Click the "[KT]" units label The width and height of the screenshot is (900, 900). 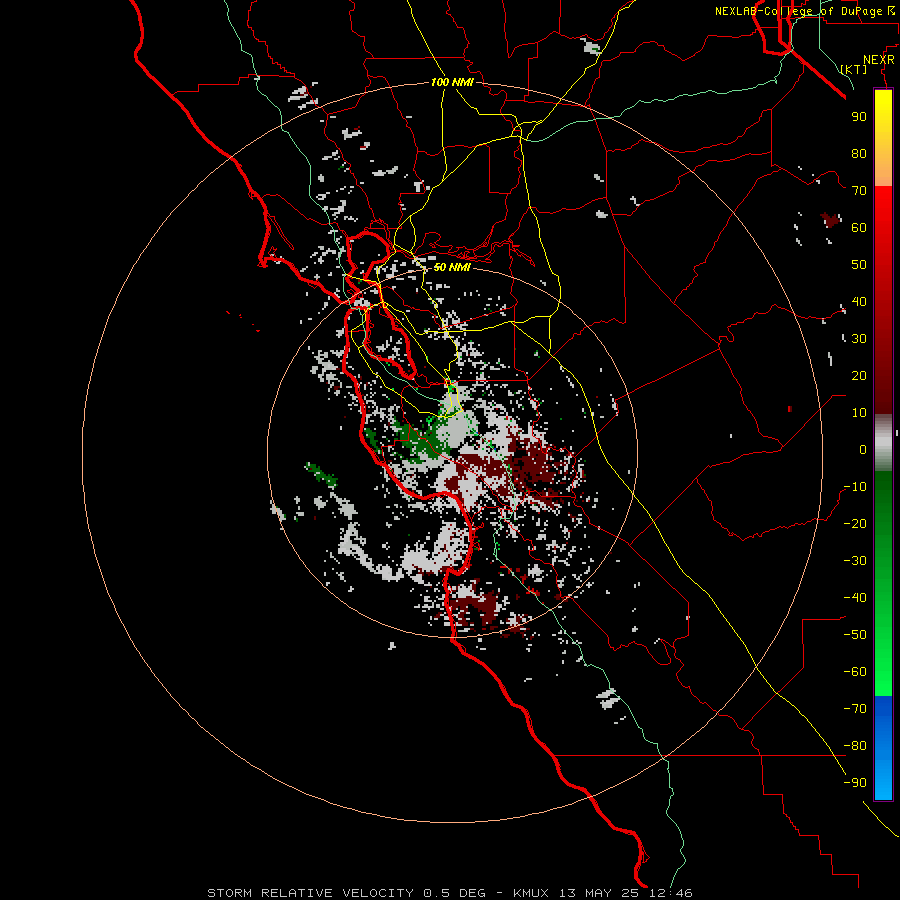coord(854,69)
